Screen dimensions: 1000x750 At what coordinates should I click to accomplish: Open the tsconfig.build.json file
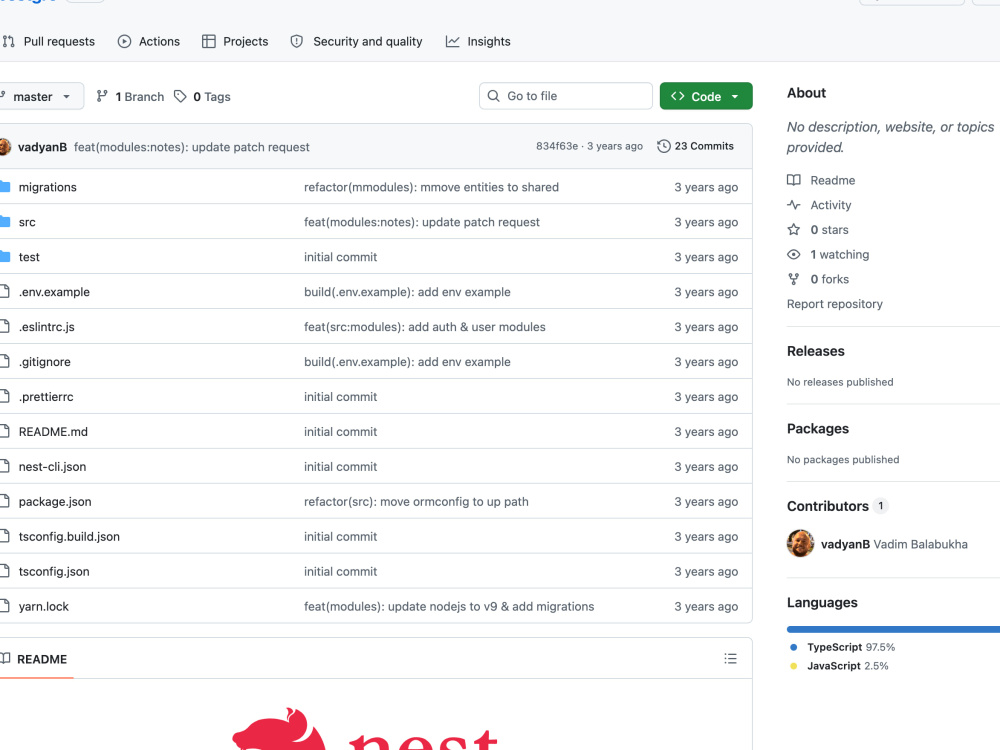(70, 536)
